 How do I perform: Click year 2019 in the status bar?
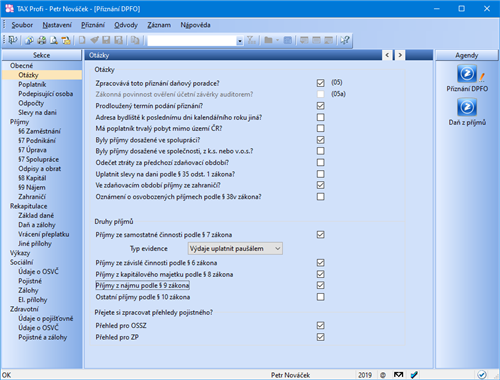[365, 375]
